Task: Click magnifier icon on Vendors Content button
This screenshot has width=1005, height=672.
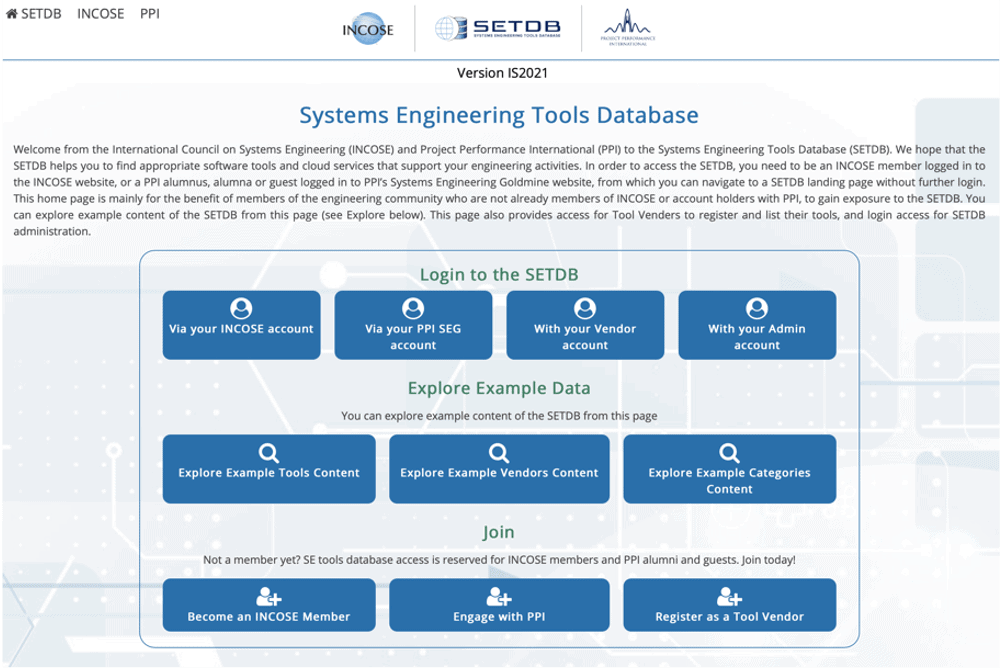Action: [499, 453]
